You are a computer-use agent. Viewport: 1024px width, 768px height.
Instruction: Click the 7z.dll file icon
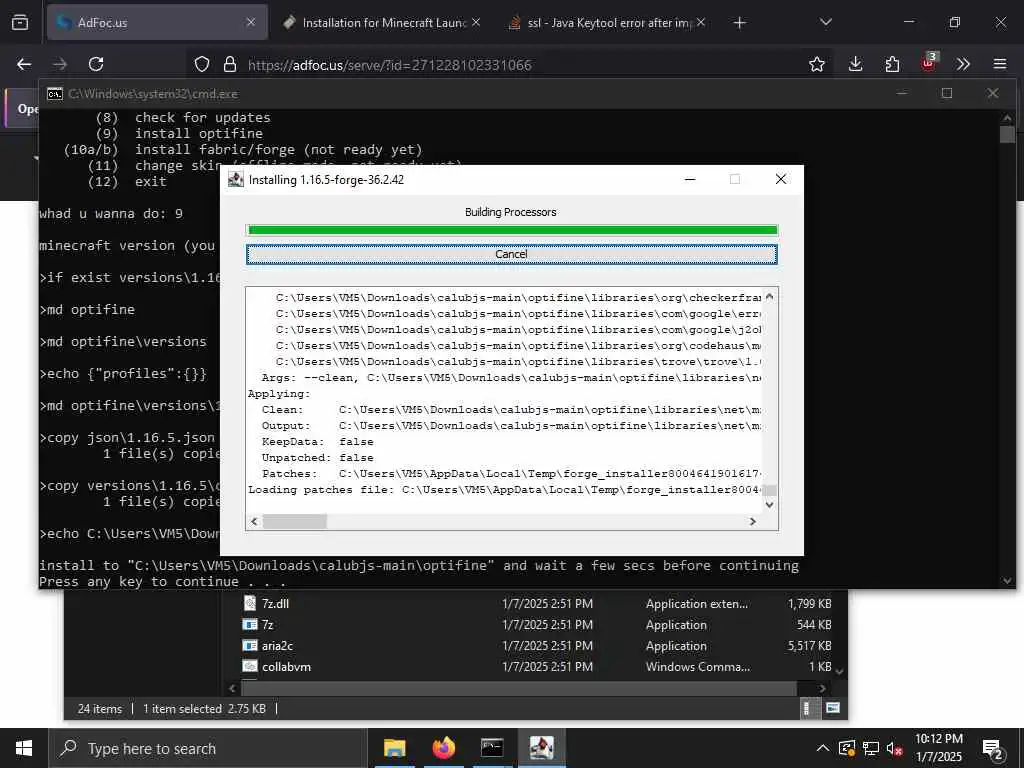249,603
